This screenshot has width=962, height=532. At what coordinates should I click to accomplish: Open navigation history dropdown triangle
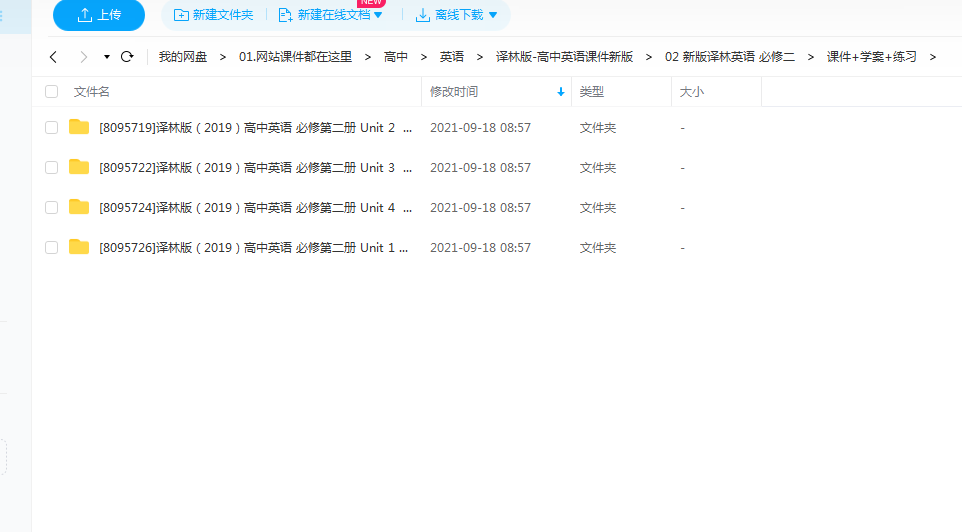(107, 56)
